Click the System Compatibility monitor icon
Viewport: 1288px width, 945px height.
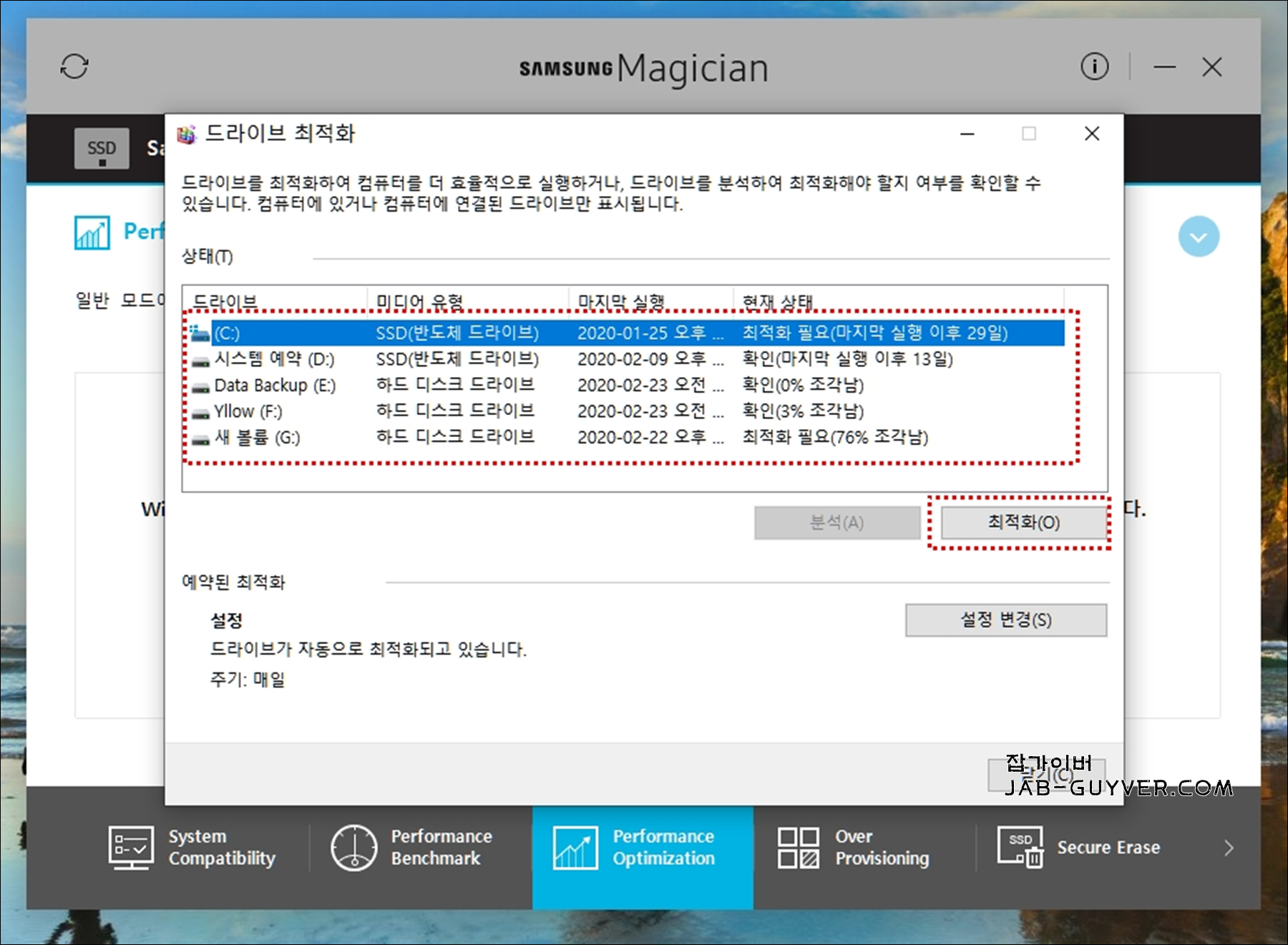(131, 848)
